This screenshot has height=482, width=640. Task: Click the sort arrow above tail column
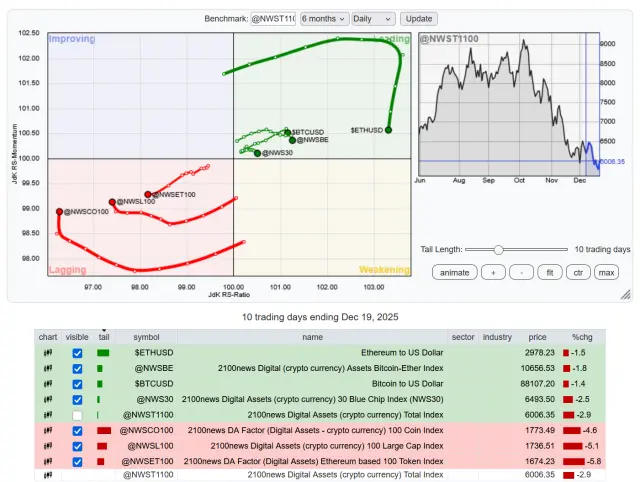pos(104,330)
